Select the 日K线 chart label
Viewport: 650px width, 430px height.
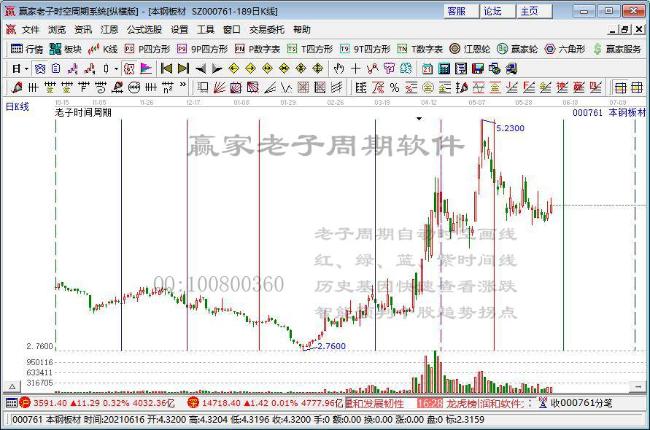(17, 107)
